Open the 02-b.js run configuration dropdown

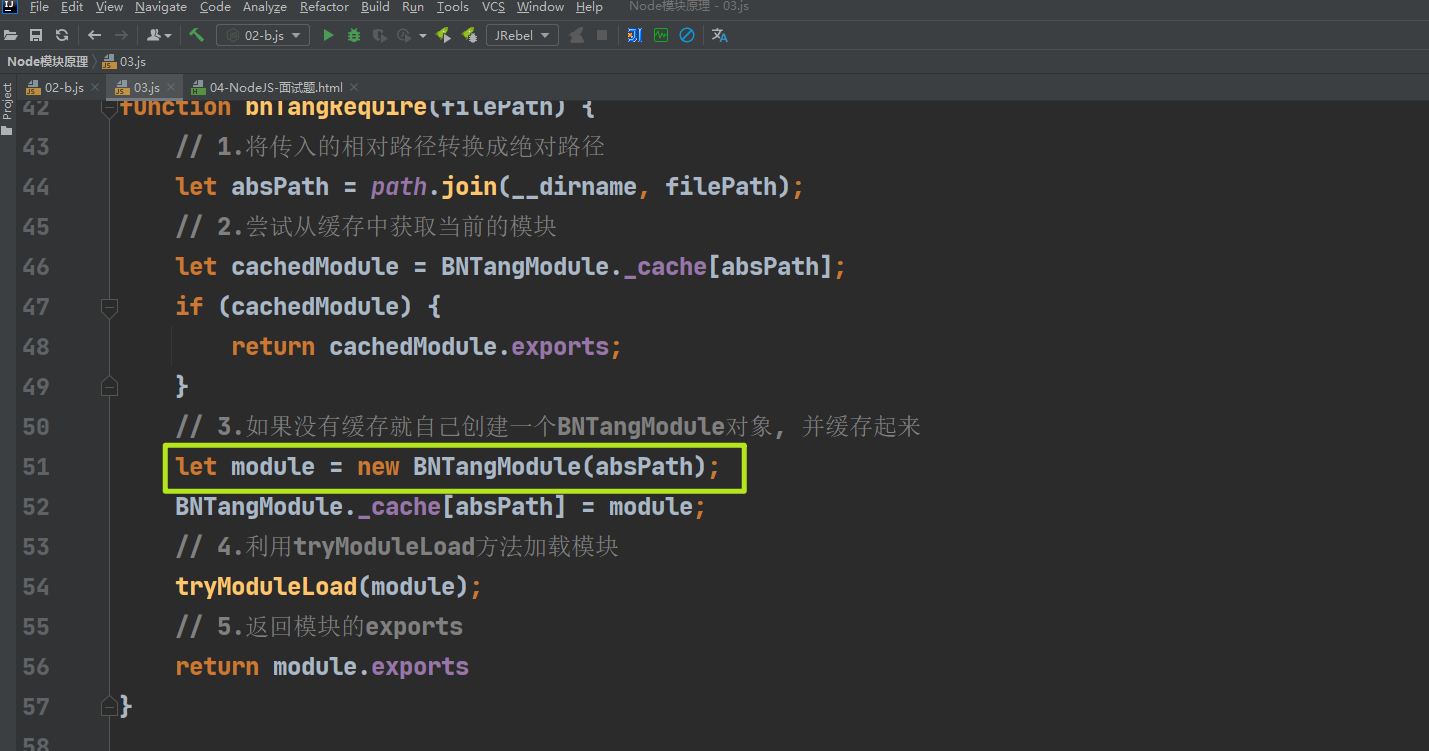(x=263, y=35)
